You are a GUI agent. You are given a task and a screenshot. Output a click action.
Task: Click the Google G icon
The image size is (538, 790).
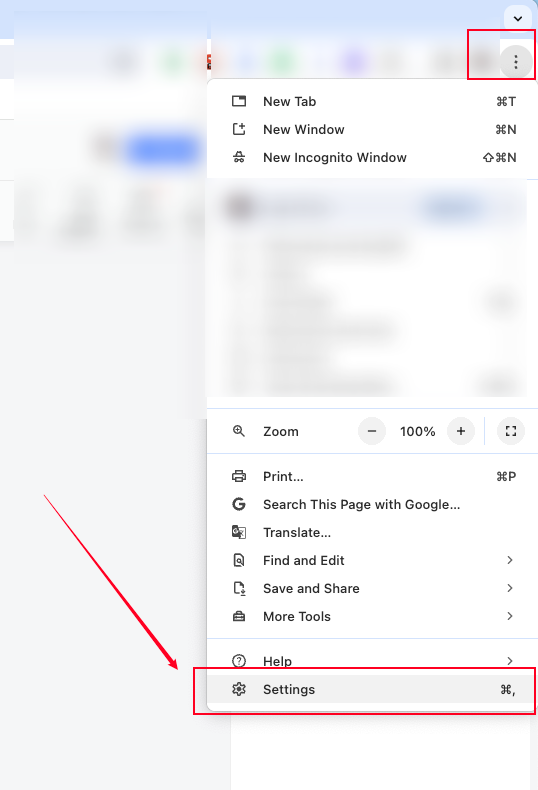pos(239,504)
